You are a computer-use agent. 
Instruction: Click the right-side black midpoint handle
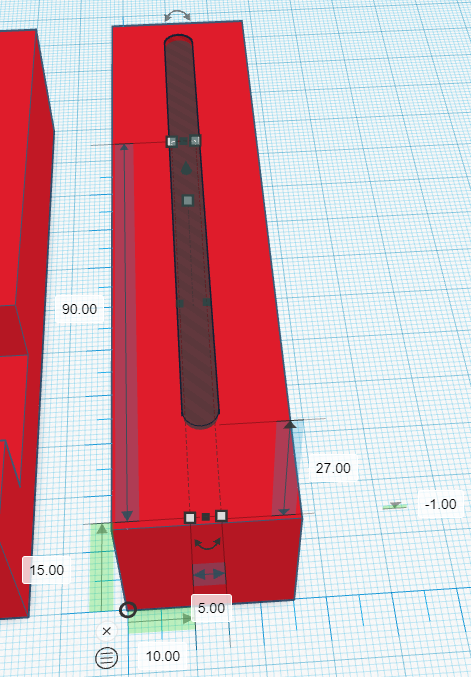click(207, 302)
